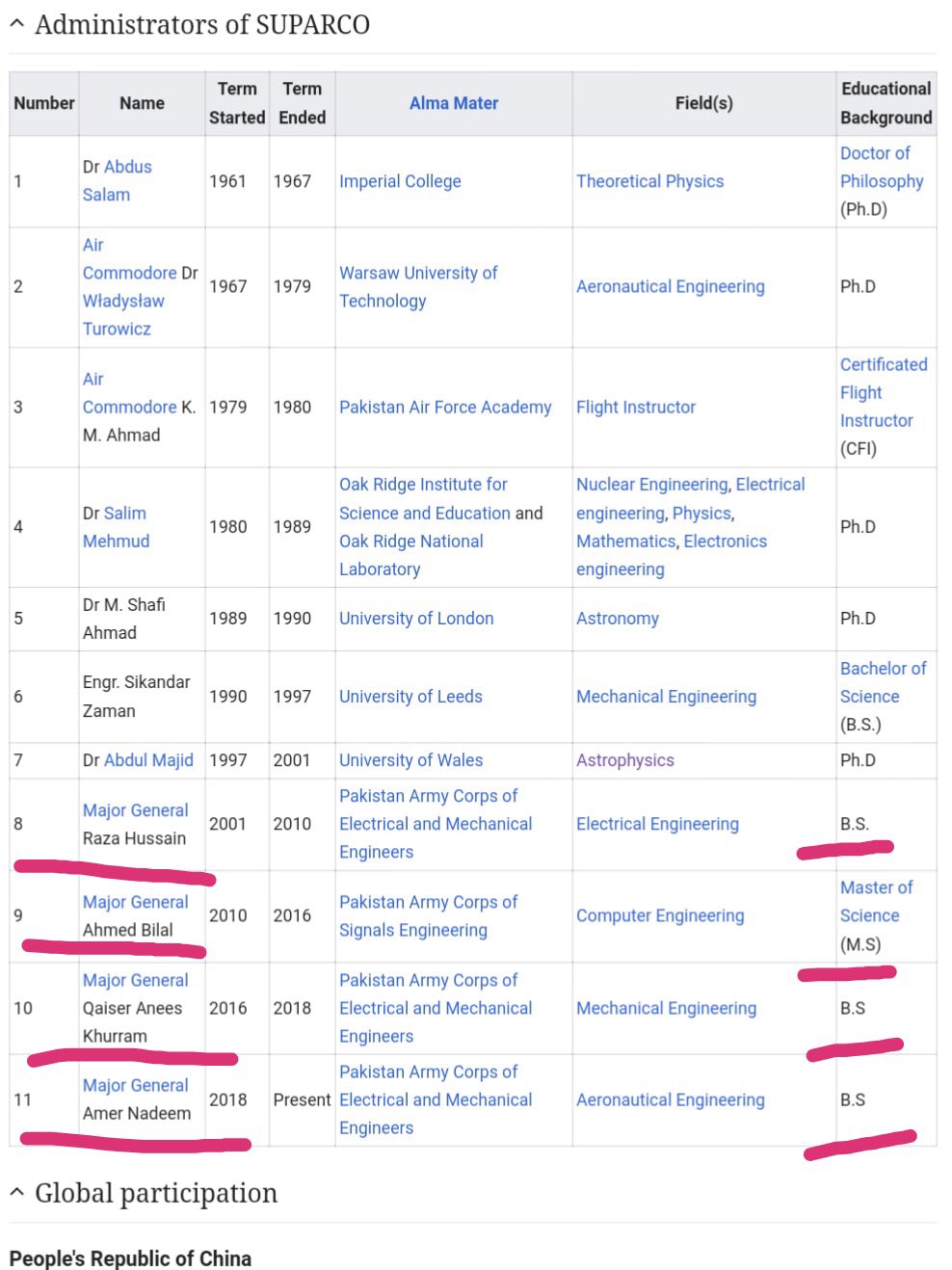The height and width of the screenshot is (1270, 952).
Task: Follow the Oak Ridge National Laboratory link
Action: pyautogui.click(x=411, y=555)
